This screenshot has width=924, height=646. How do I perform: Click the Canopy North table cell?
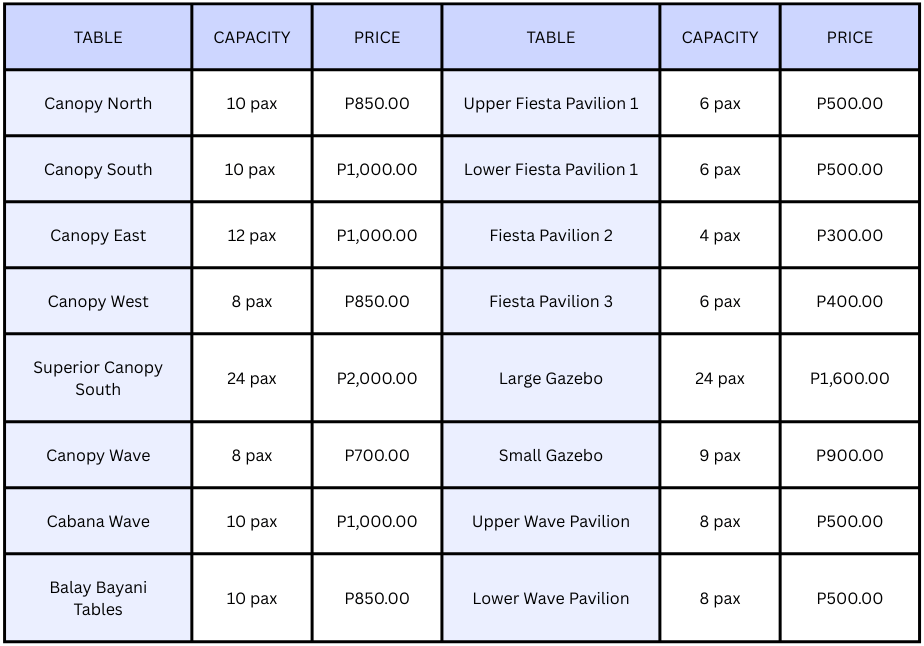98,103
